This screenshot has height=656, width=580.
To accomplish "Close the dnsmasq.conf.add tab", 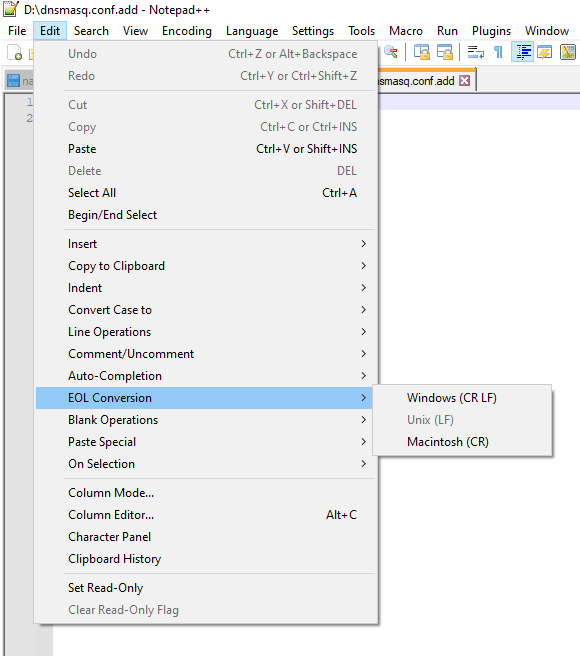I will (x=465, y=80).
